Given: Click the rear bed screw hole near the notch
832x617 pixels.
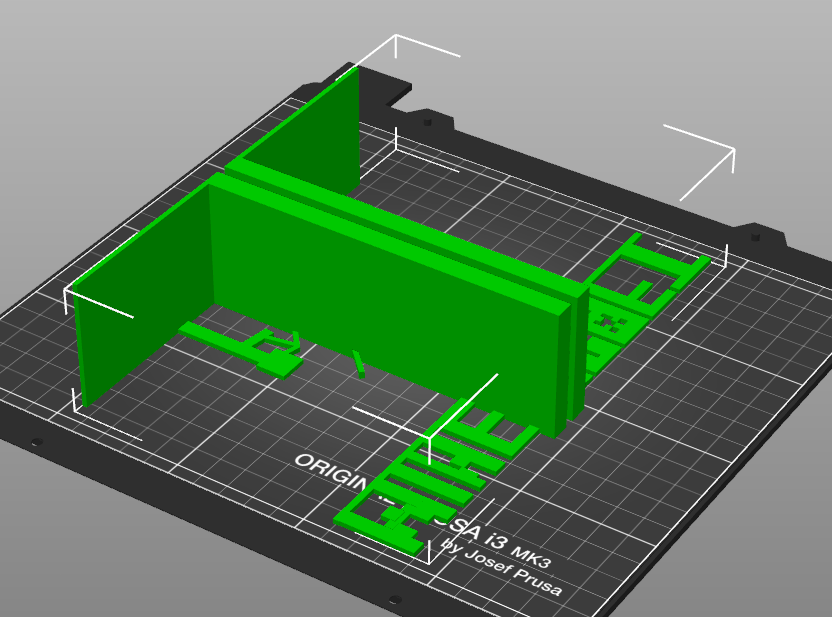Looking at the screenshot, I should point(428,122).
